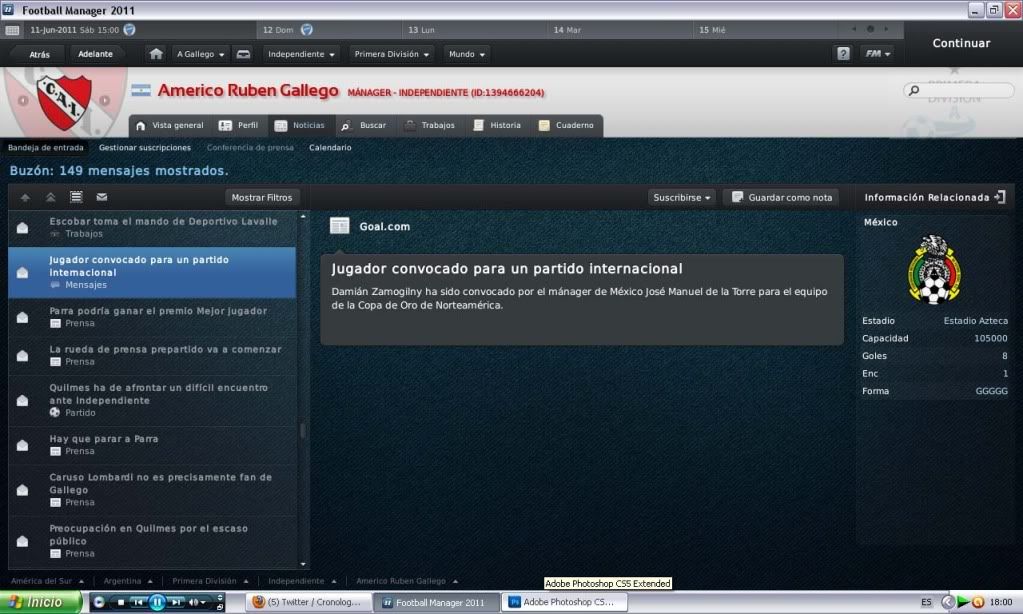Switch to the Historia tab
The height and width of the screenshot is (614, 1023).
point(497,125)
